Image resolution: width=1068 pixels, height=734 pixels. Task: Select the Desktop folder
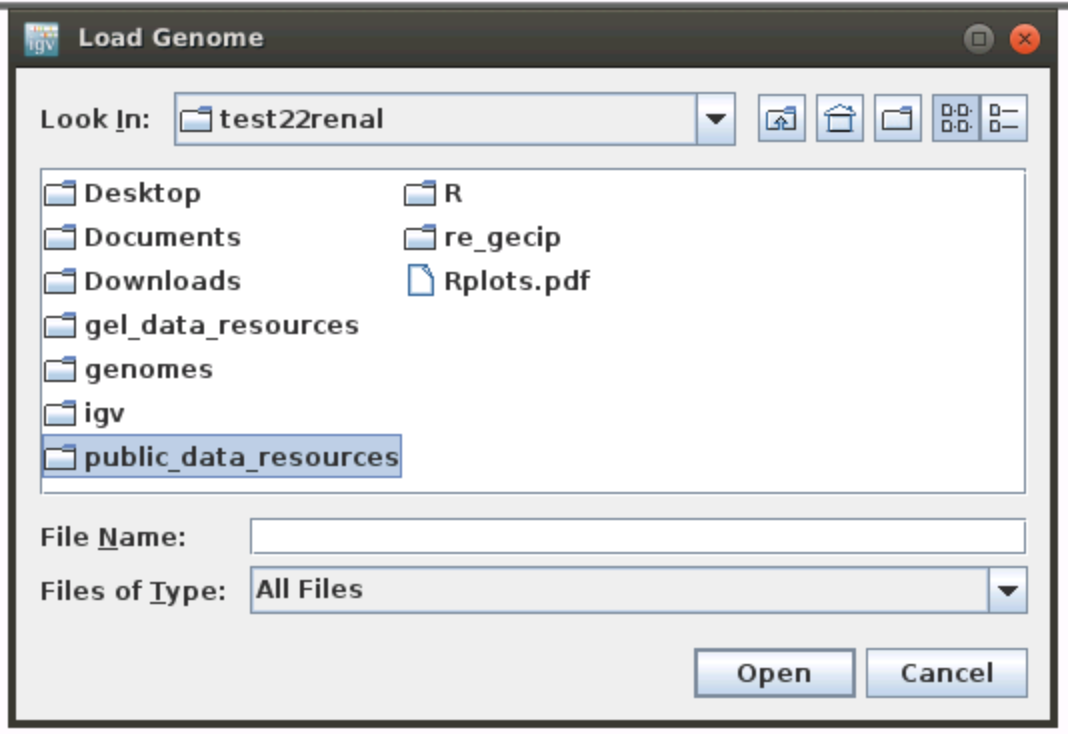point(140,191)
